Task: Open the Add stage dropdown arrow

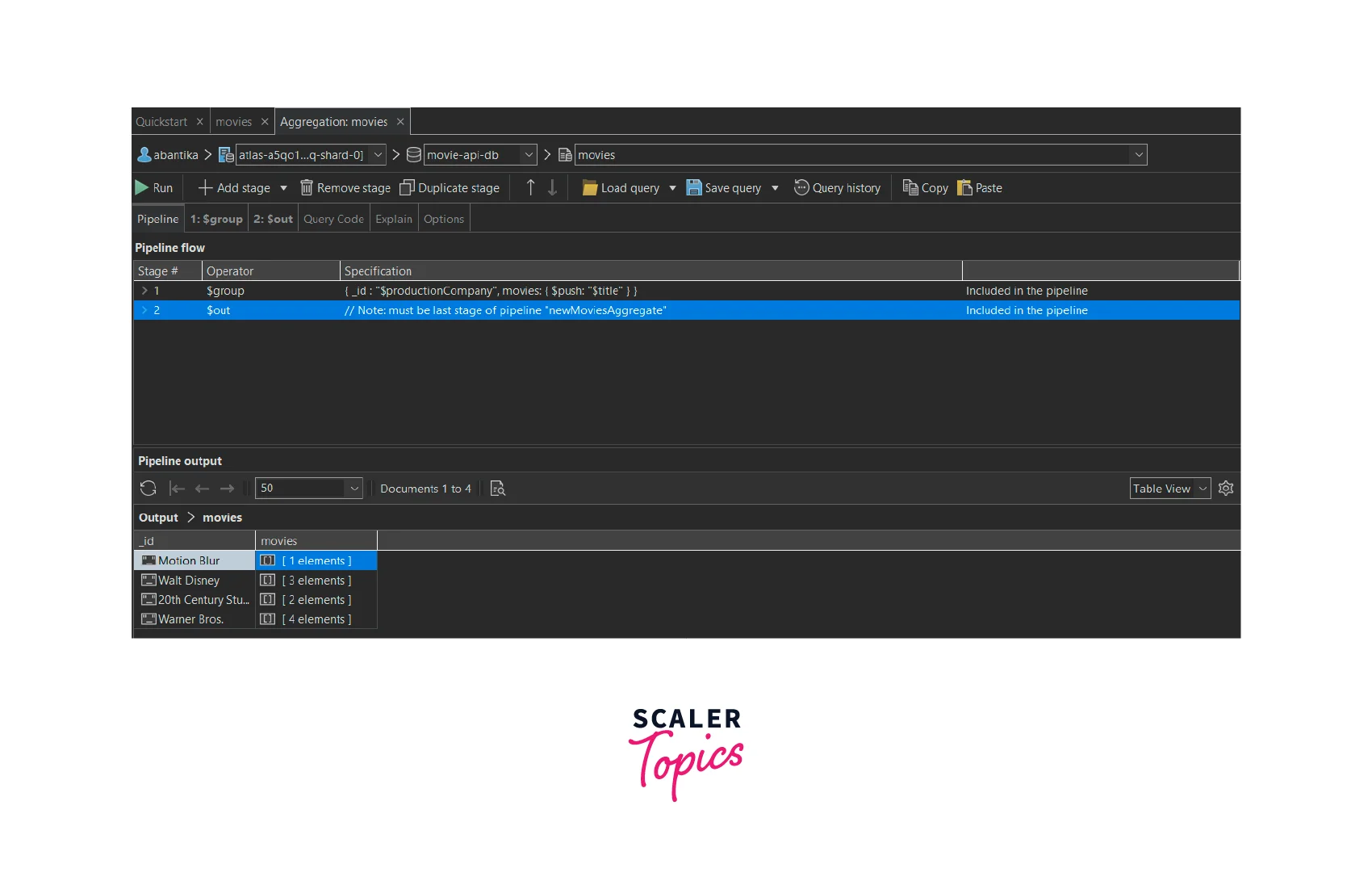Action: point(283,188)
